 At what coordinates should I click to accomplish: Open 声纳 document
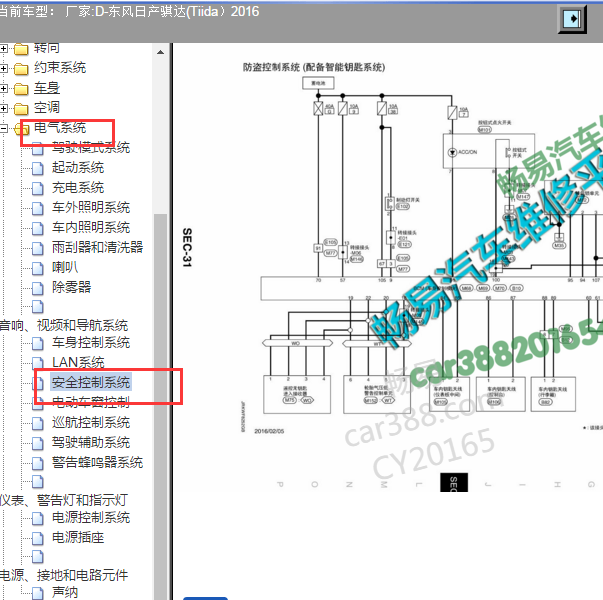coord(65,593)
